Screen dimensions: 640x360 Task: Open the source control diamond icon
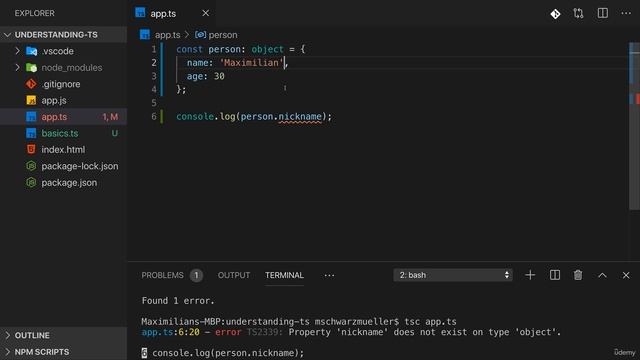pos(555,14)
